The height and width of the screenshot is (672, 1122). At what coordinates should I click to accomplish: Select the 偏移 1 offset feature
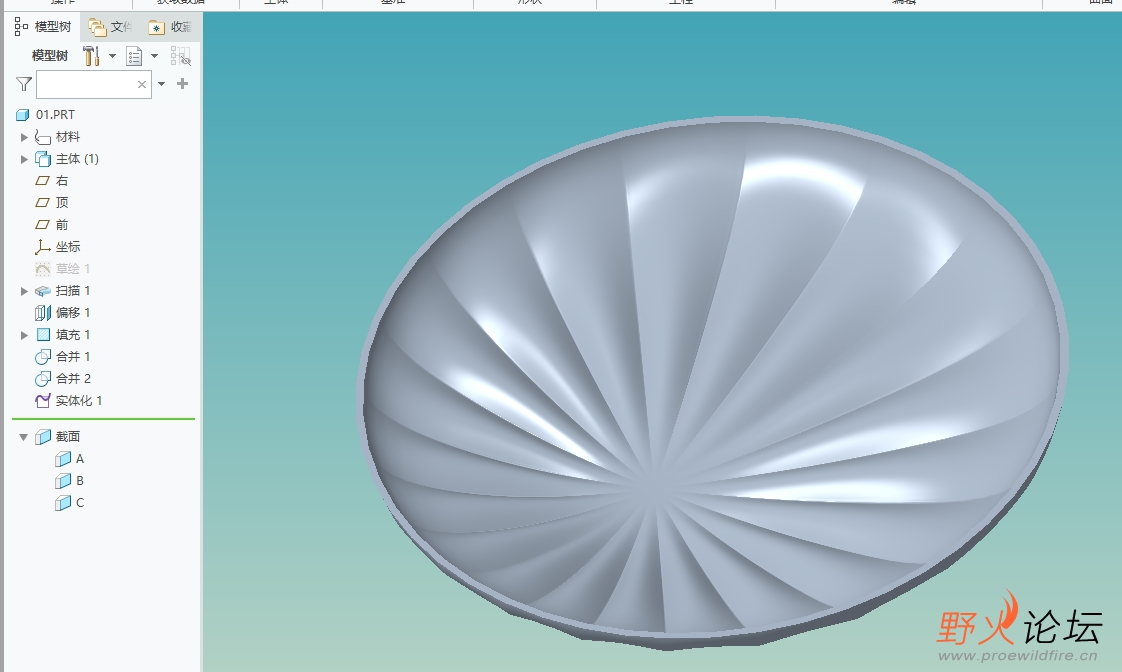[x=73, y=313]
